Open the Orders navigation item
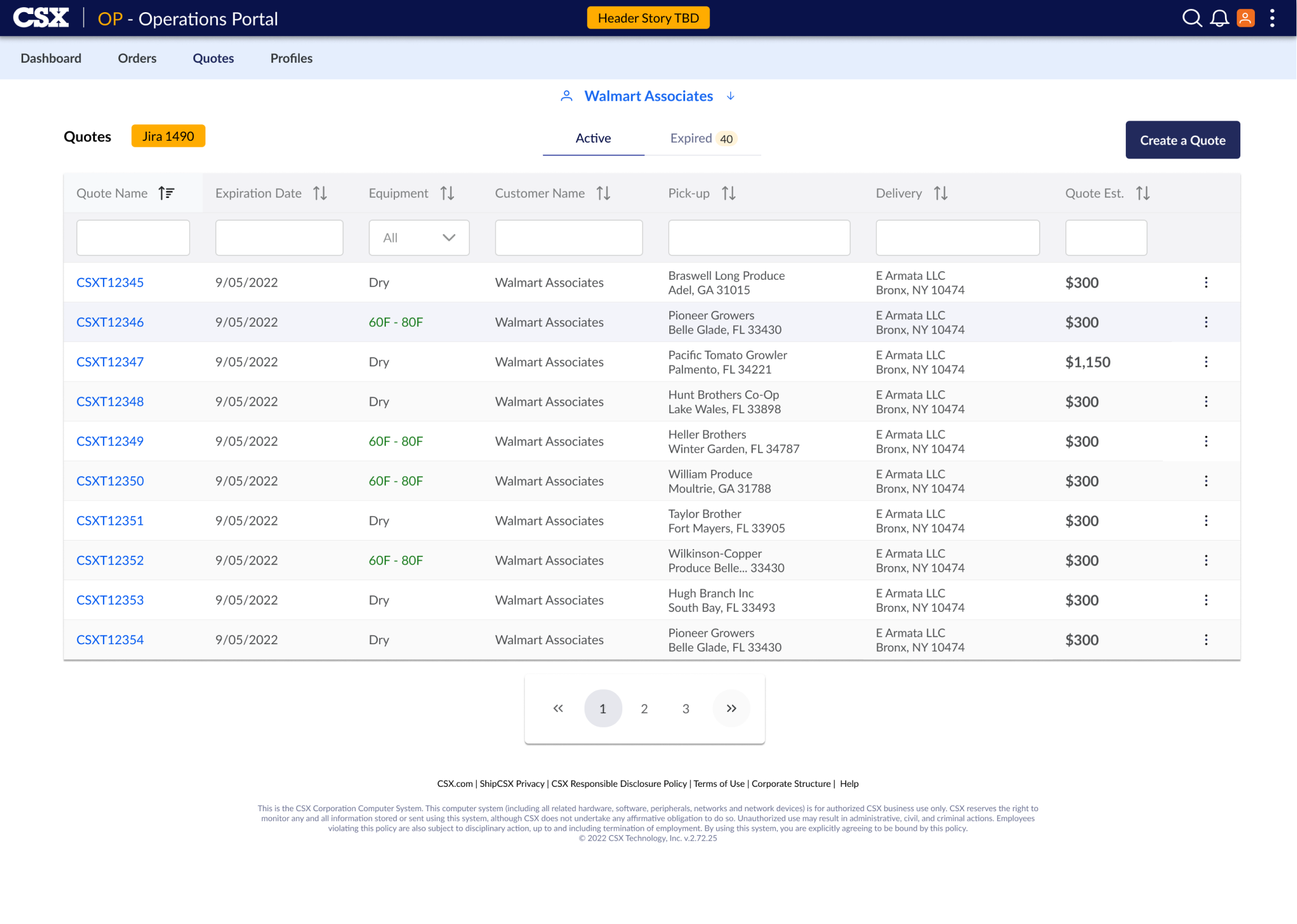The image size is (1297, 924). [x=137, y=58]
